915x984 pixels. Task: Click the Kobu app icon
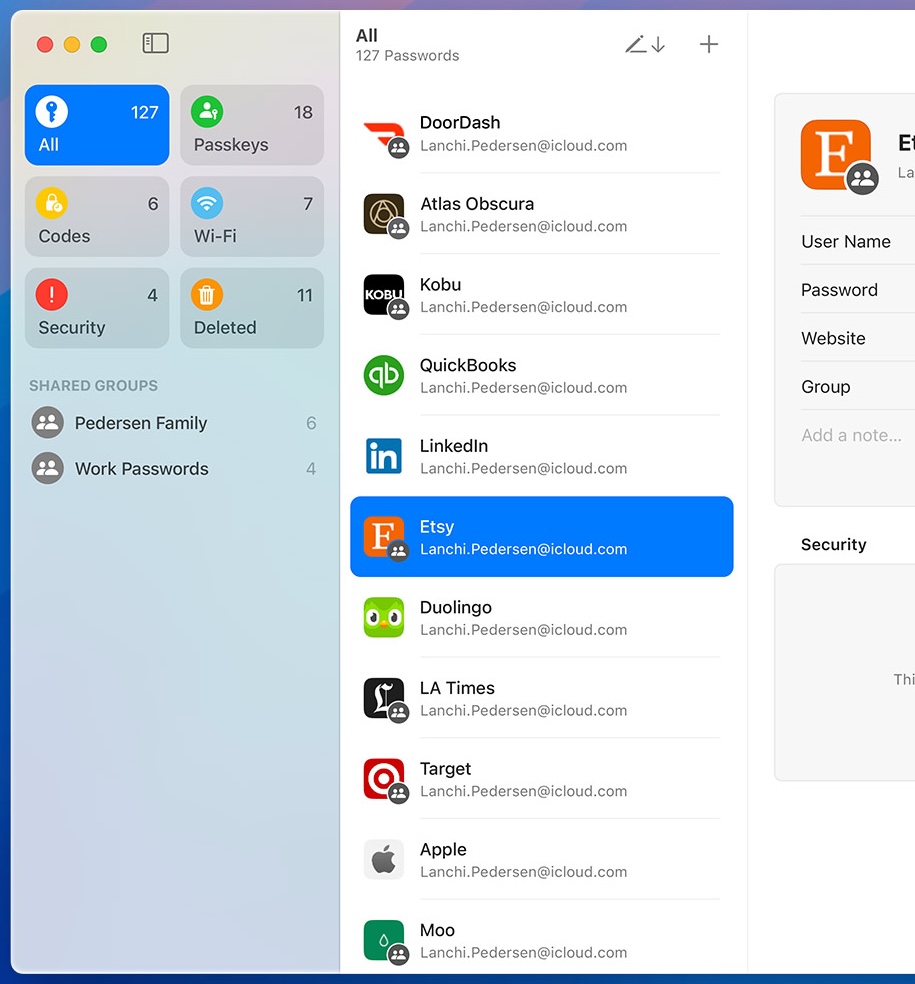384,295
